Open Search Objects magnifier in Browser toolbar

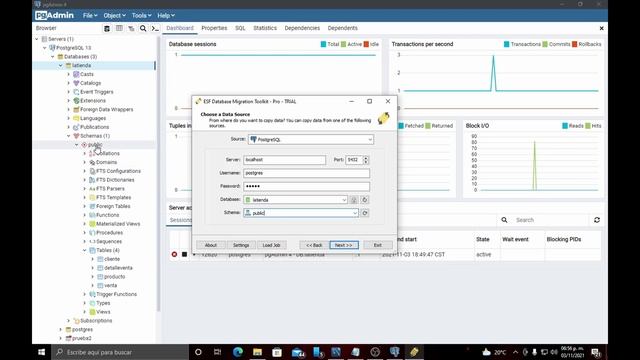click(x=143, y=28)
